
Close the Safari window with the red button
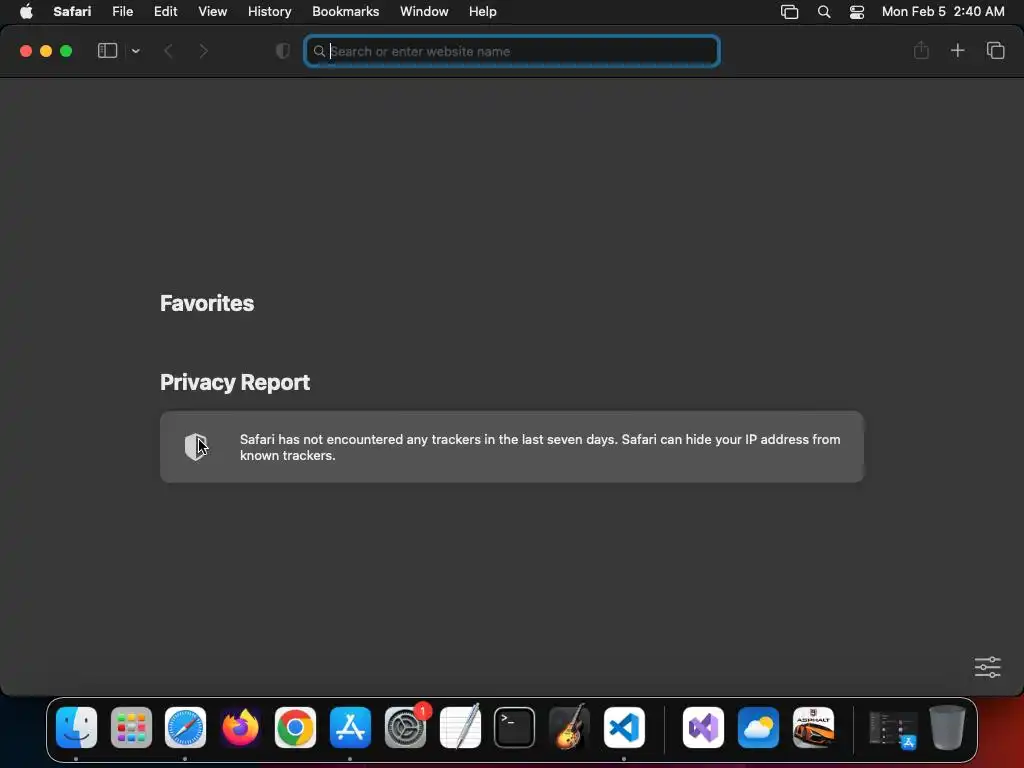tap(26, 51)
